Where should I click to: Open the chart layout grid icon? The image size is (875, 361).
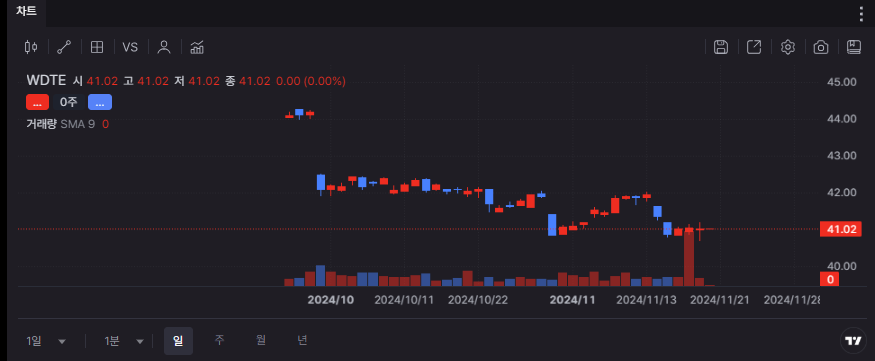(97, 47)
